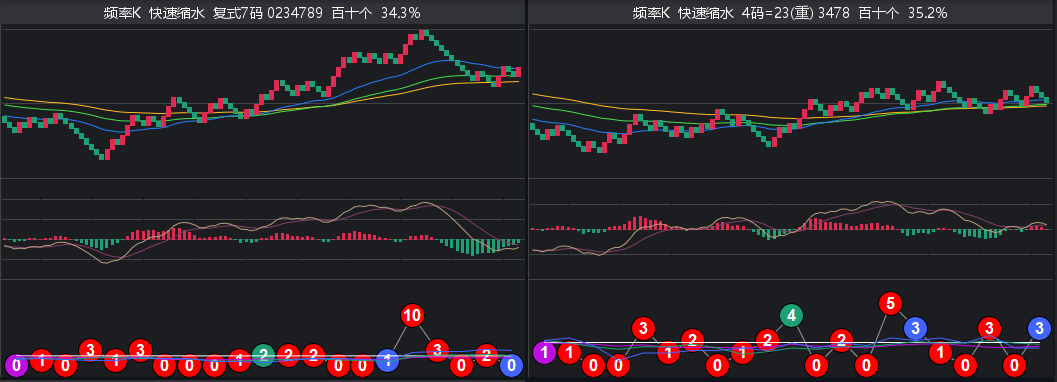The width and height of the screenshot is (1057, 382).
Task: Click the green 4 marker in right panel
Action: pyautogui.click(x=791, y=315)
